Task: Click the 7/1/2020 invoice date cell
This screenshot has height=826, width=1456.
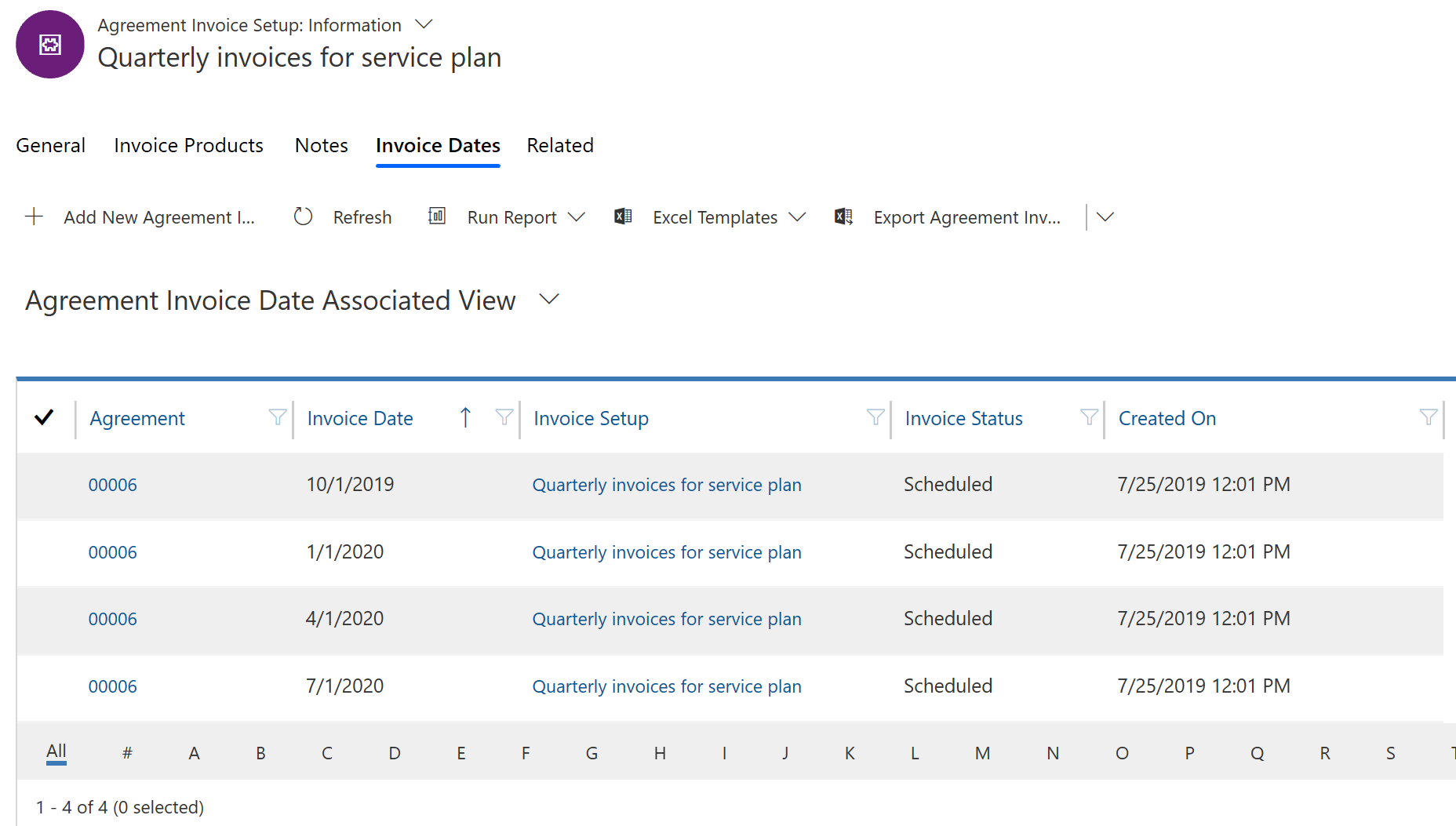Action: [x=345, y=686]
